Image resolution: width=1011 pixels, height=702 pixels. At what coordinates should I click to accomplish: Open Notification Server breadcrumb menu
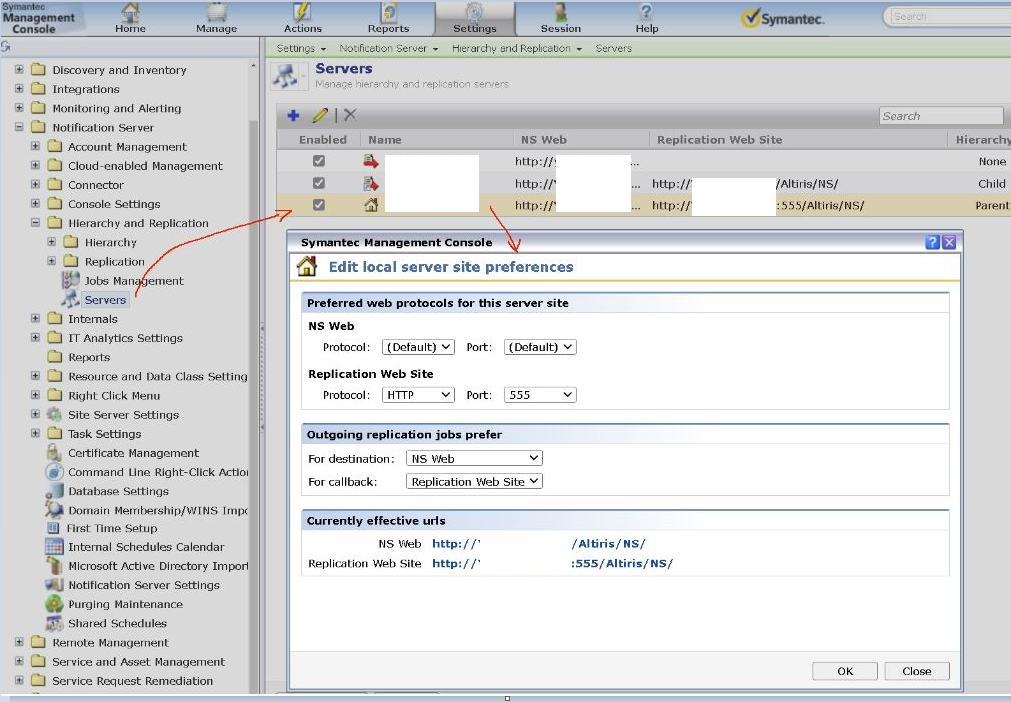(x=388, y=48)
